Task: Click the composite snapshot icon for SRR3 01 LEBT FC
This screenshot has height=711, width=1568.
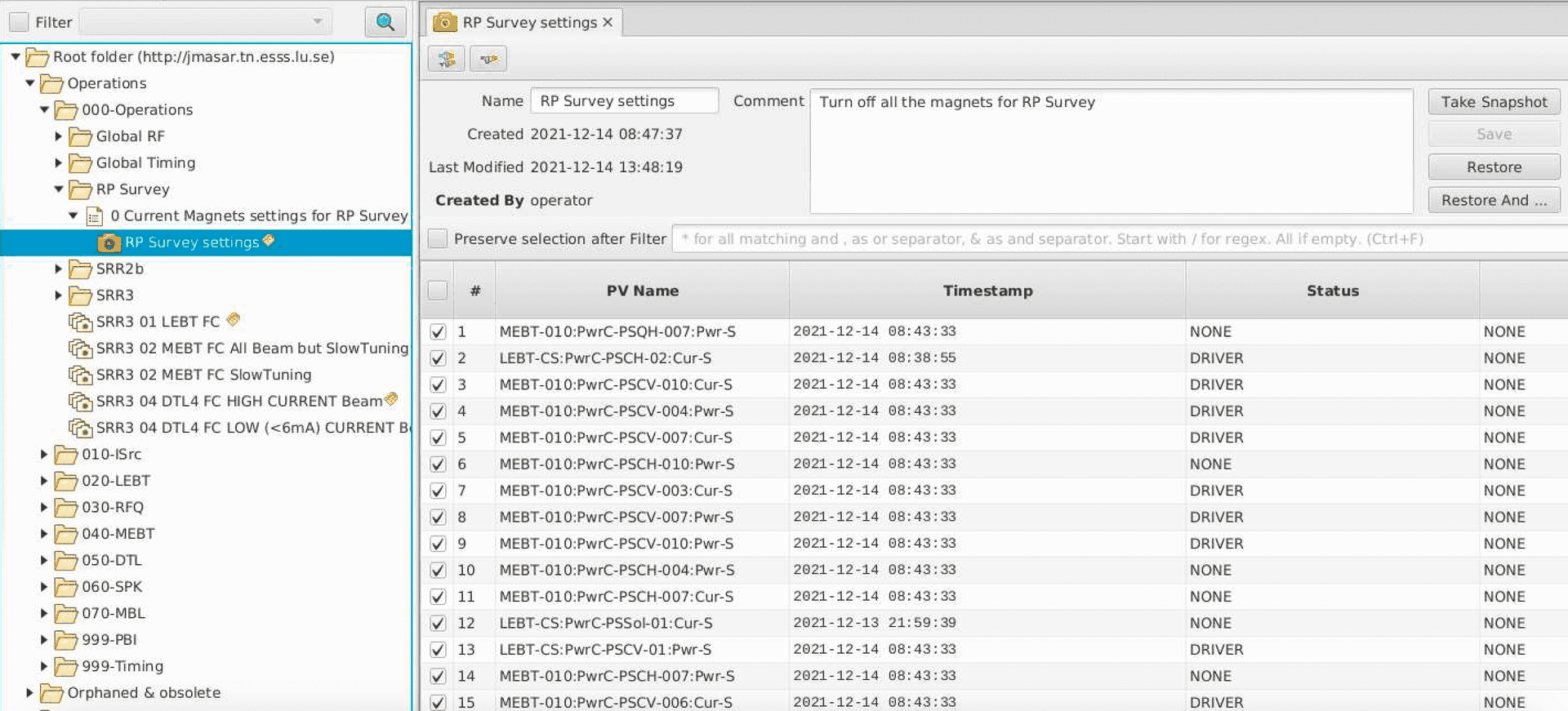Action: [x=80, y=322]
